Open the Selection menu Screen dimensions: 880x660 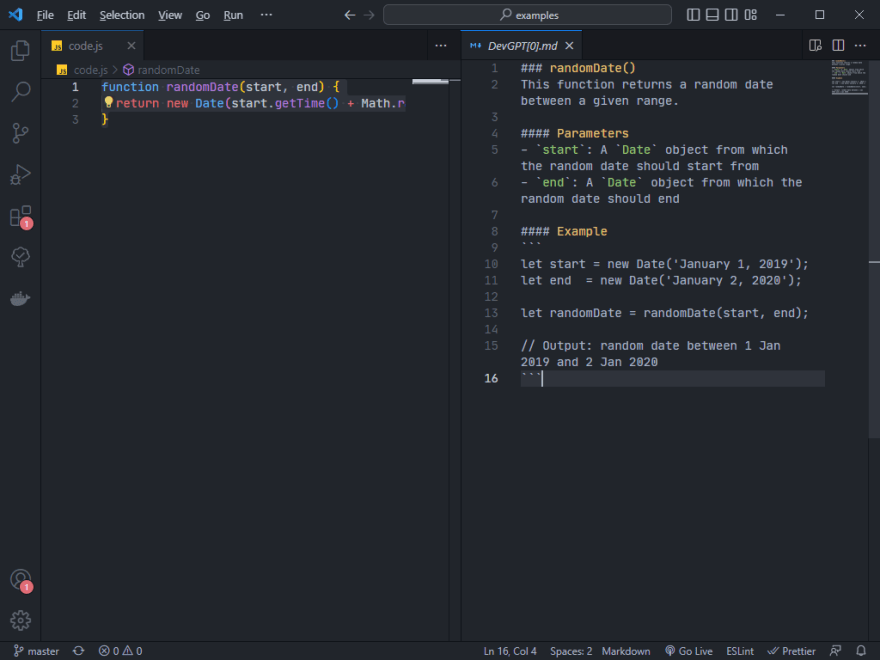pyautogui.click(x=122, y=15)
